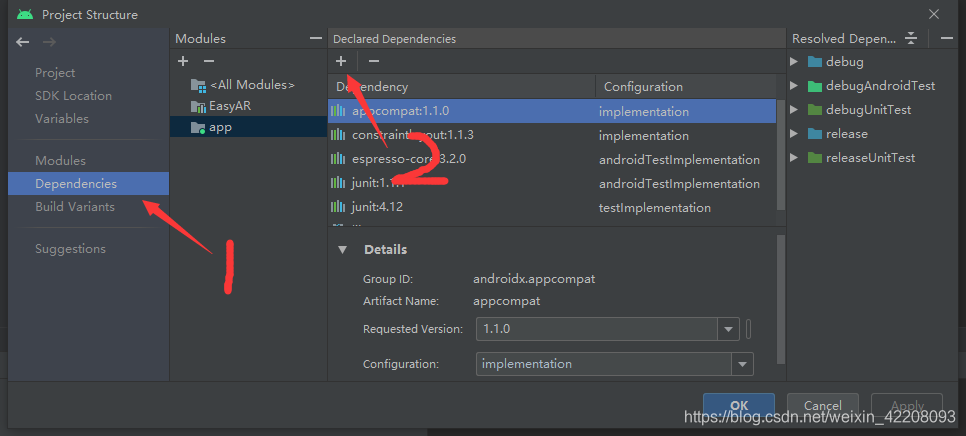Remove the selected declared dependency
The width and height of the screenshot is (966, 436).
pos(373,61)
